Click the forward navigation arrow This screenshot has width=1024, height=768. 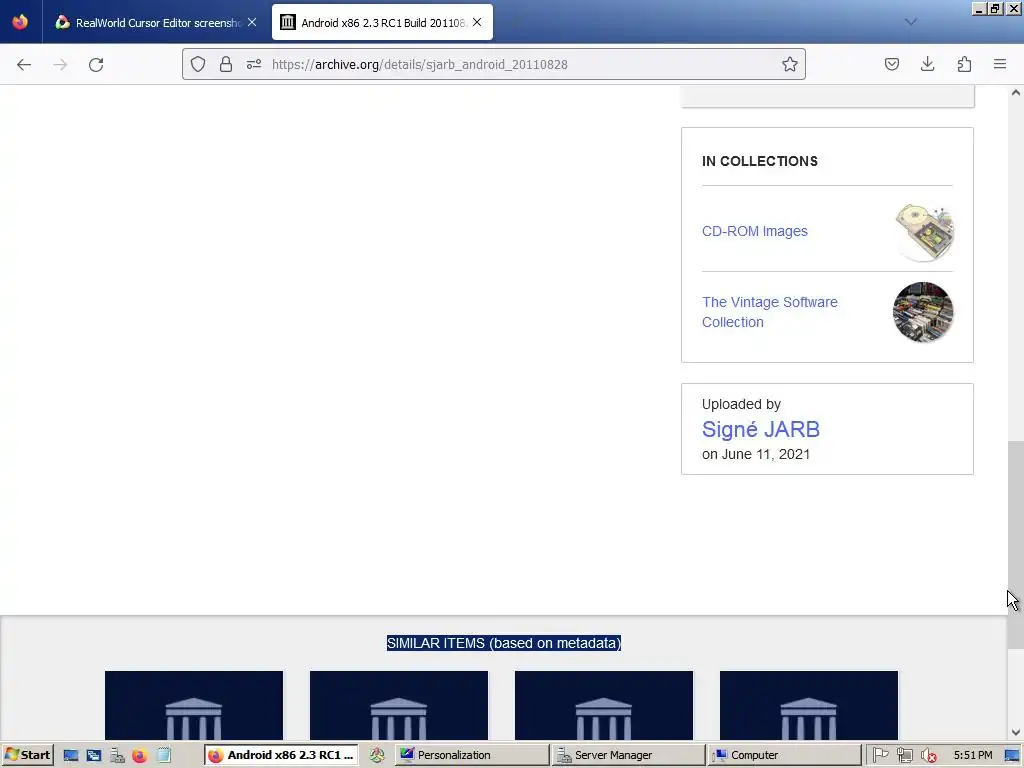pyautogui.click(x=60, y=65)
